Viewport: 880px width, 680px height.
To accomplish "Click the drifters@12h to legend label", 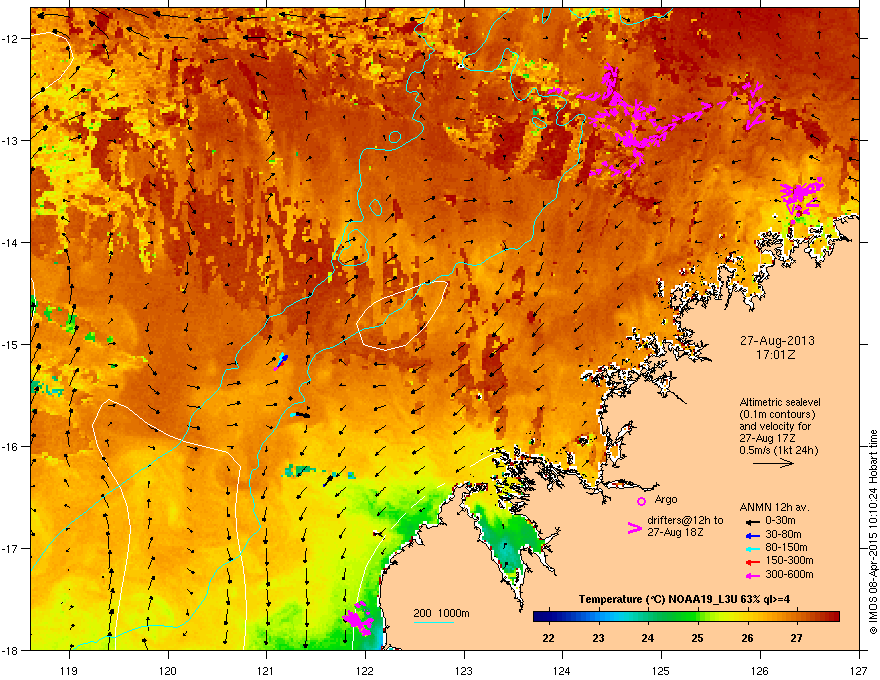I will point(685,520).
